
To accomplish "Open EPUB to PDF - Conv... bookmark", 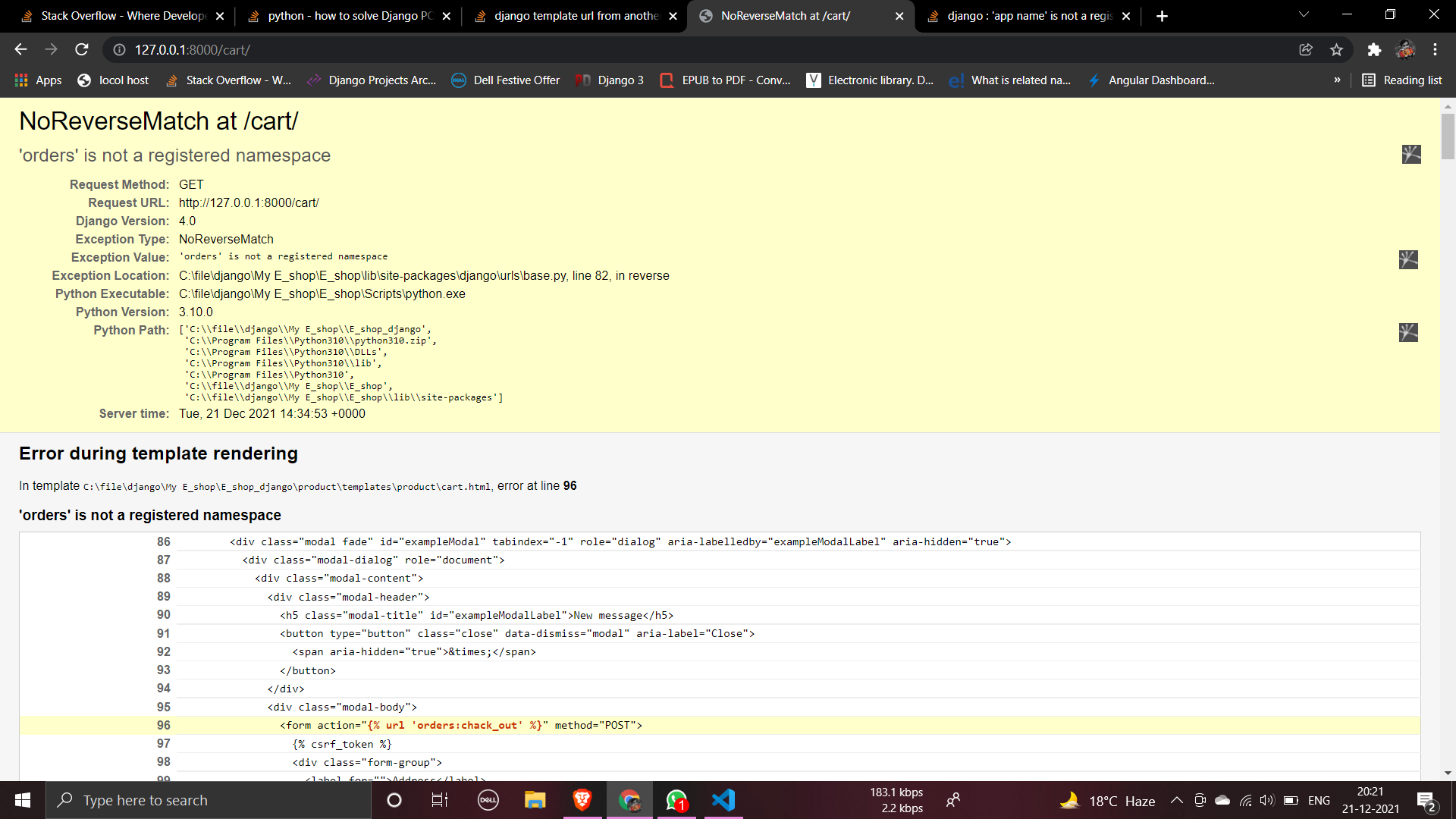I will (x=726, y=80).
